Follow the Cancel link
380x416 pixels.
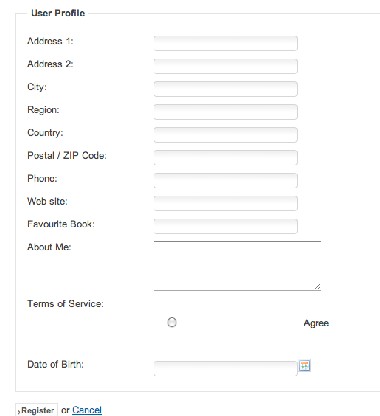(x=87, y=410)
